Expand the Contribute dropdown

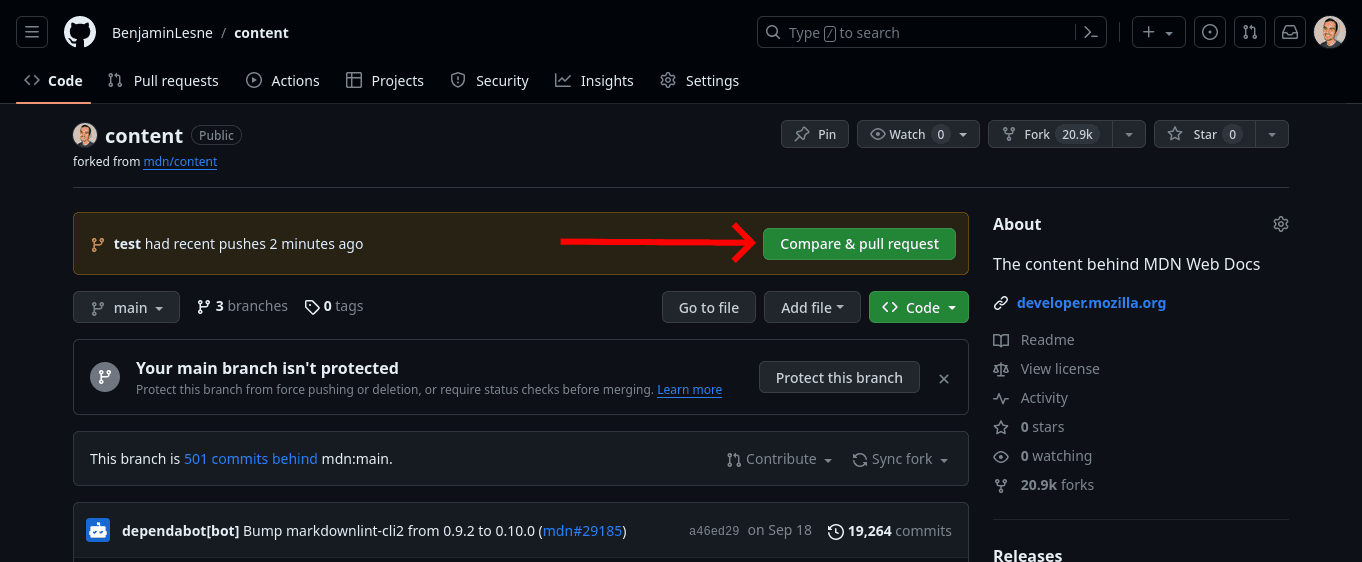780,459
